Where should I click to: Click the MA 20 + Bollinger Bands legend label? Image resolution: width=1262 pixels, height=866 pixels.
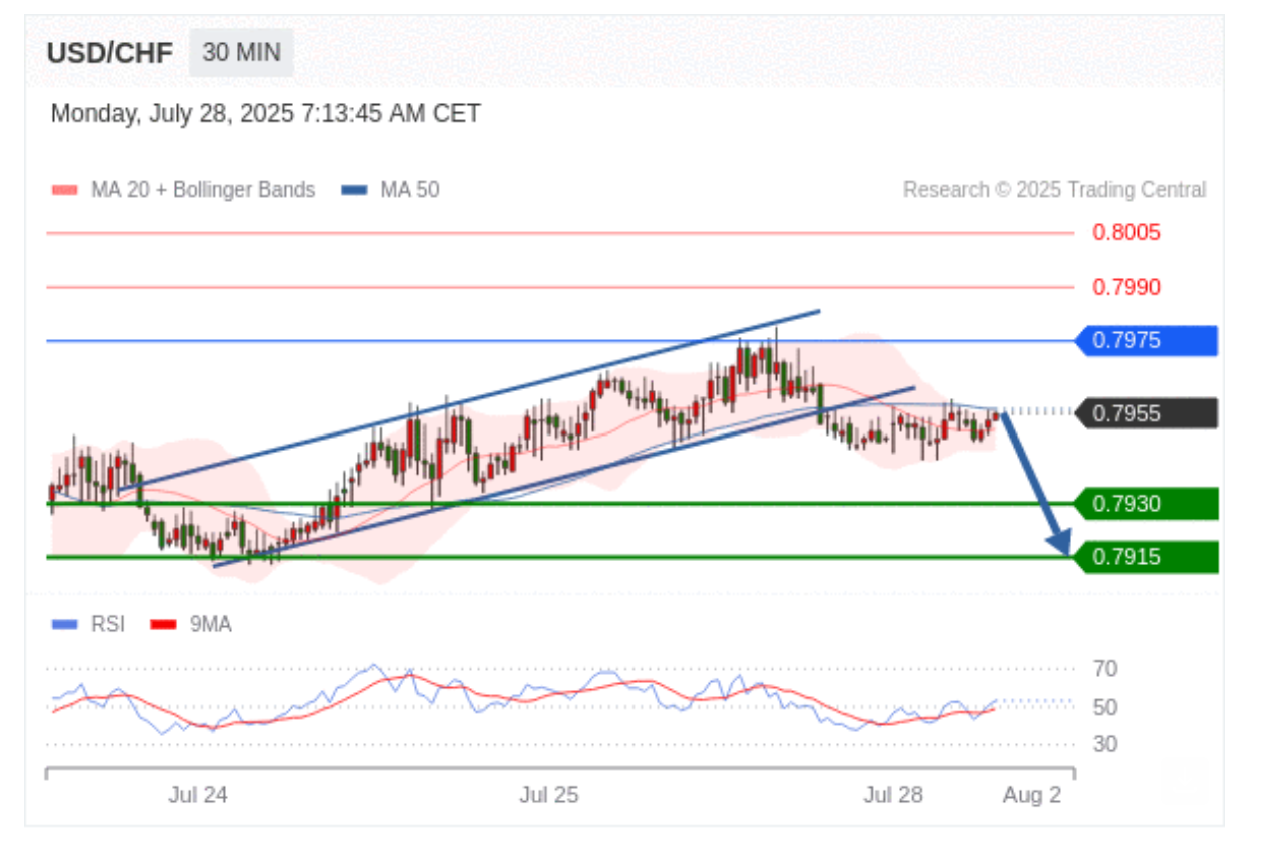[x=203, y=190]
